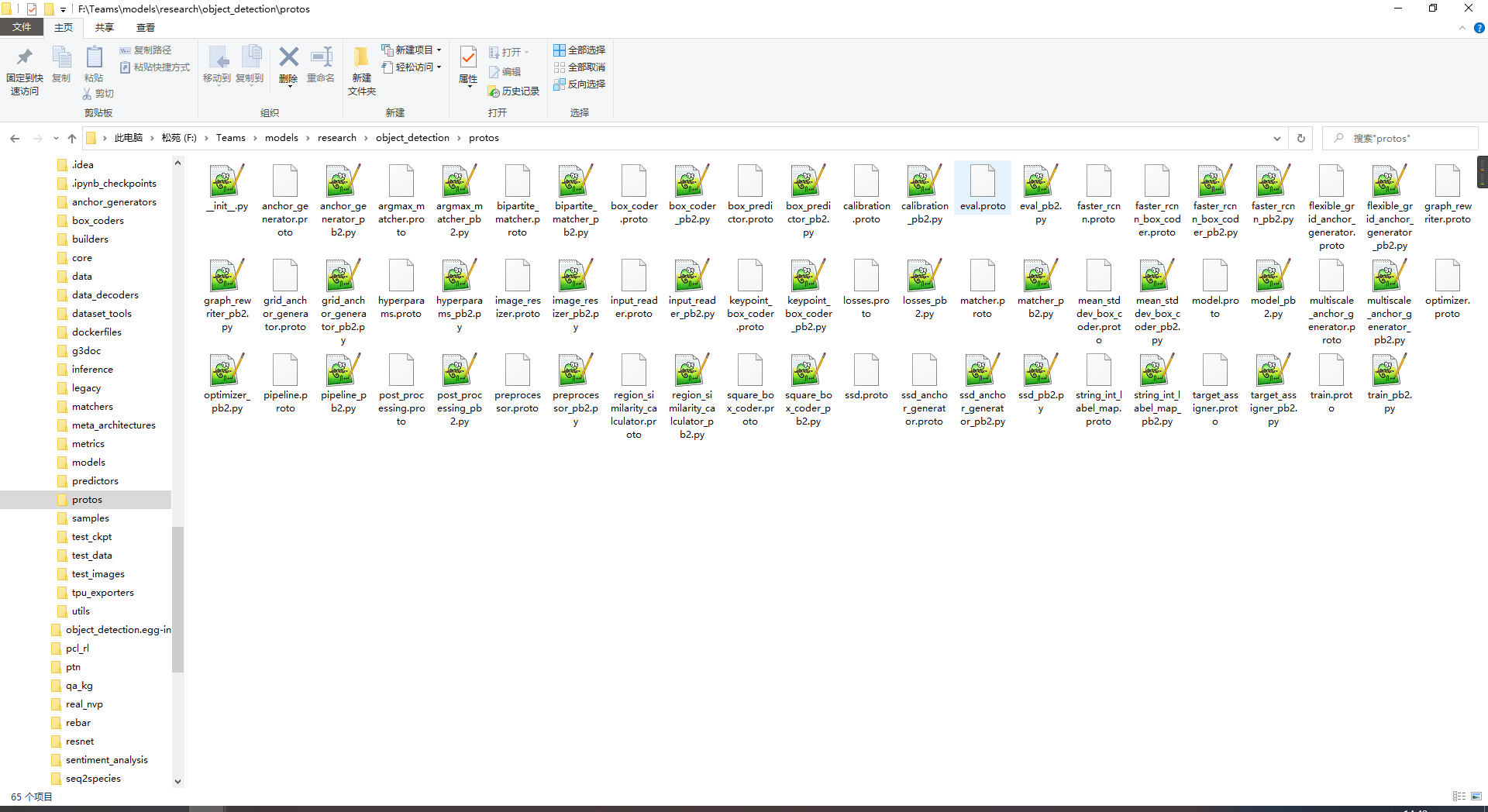Click 反向选择 to invert selection

point(580,84)
